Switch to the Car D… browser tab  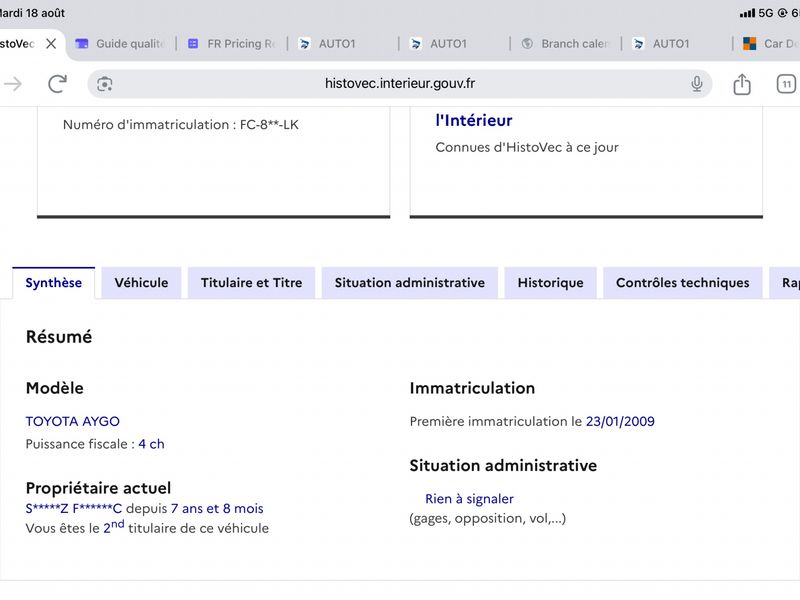coord(770,44)
